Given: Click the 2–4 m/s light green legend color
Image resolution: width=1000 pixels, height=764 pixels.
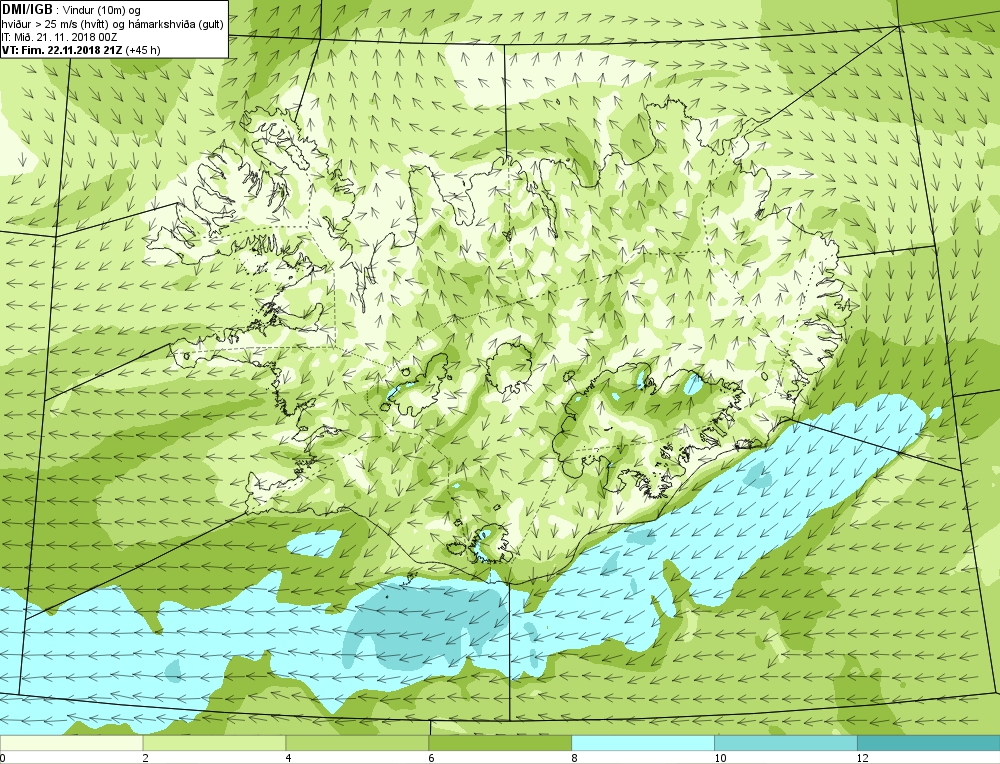Looking at the screenshot, I should click(x=214, y=743).
